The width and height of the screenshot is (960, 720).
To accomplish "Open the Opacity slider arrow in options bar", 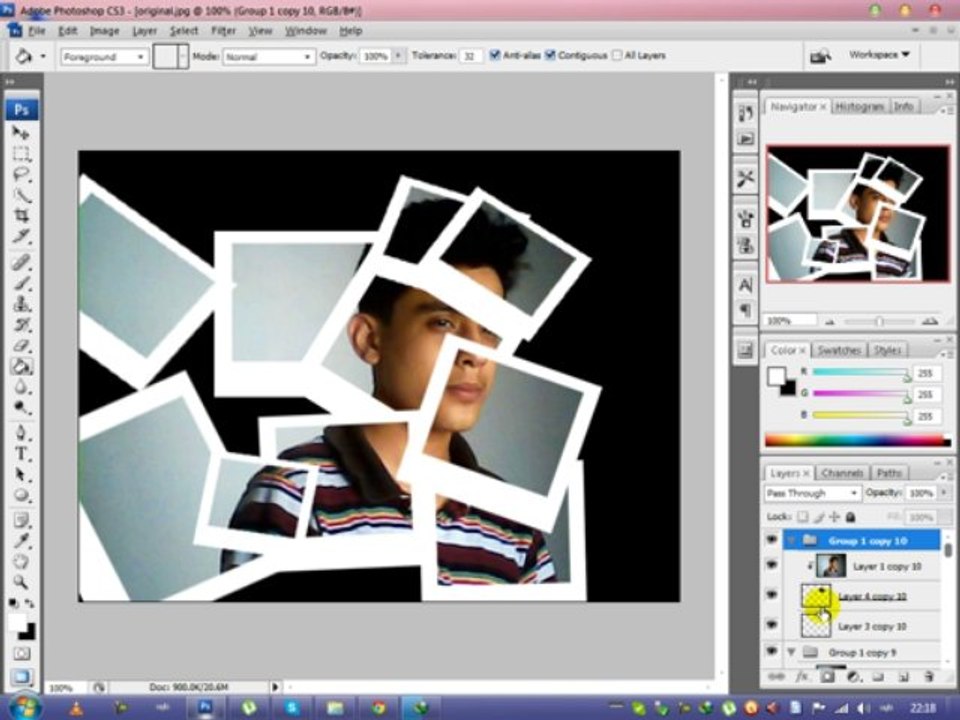I will pyautogui.click(x=399, y=56).
